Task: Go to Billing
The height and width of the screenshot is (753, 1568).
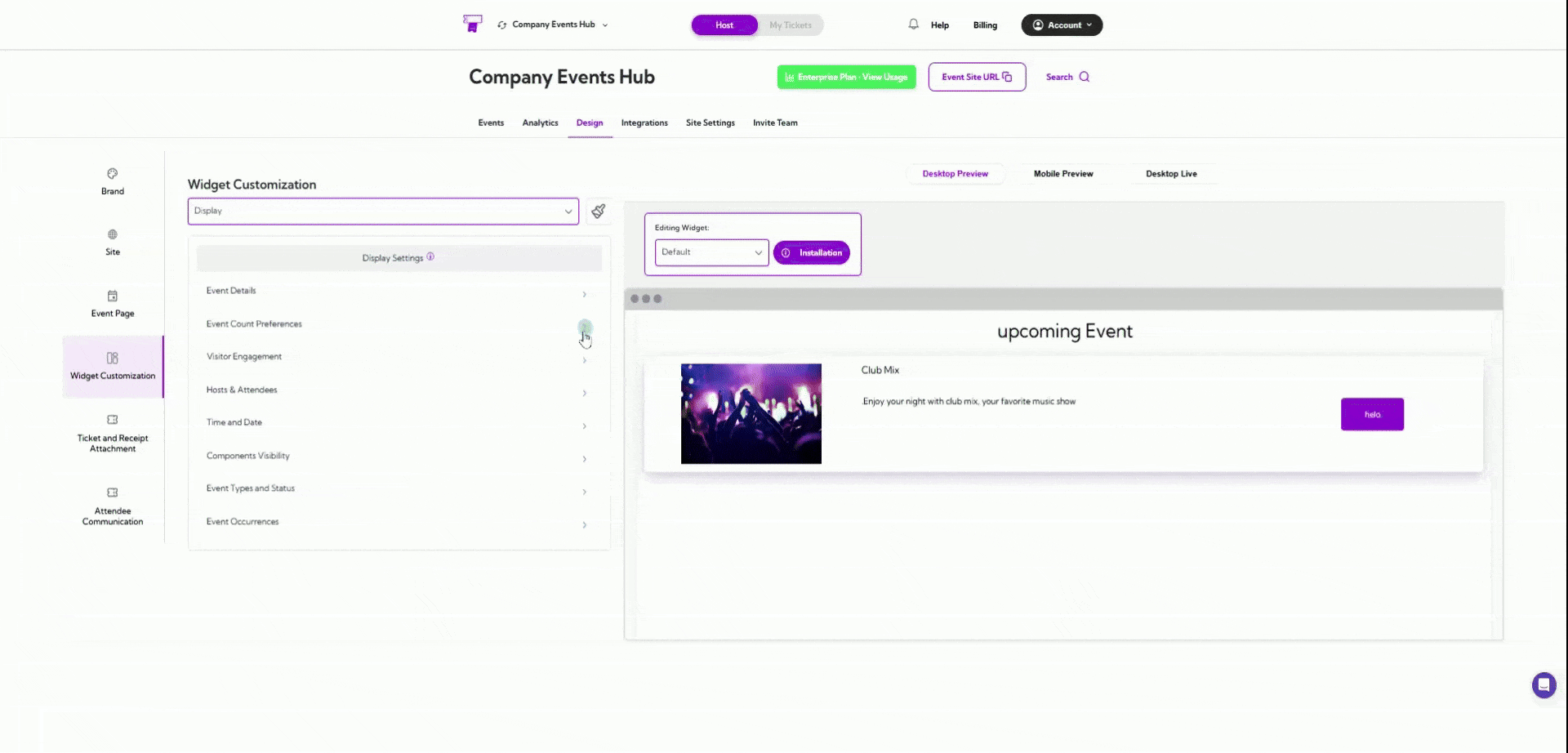Action: [x=985, y=25]
